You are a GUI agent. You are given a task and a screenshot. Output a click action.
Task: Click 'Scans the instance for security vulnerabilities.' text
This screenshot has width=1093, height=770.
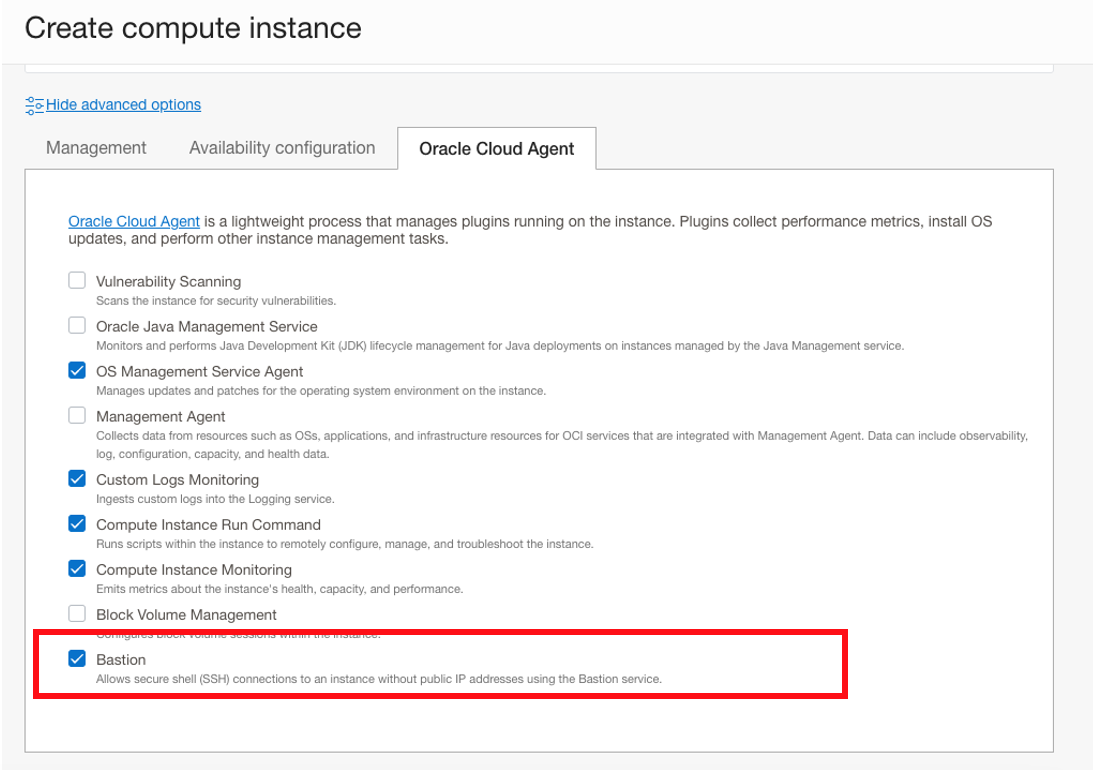pos(216,301)
